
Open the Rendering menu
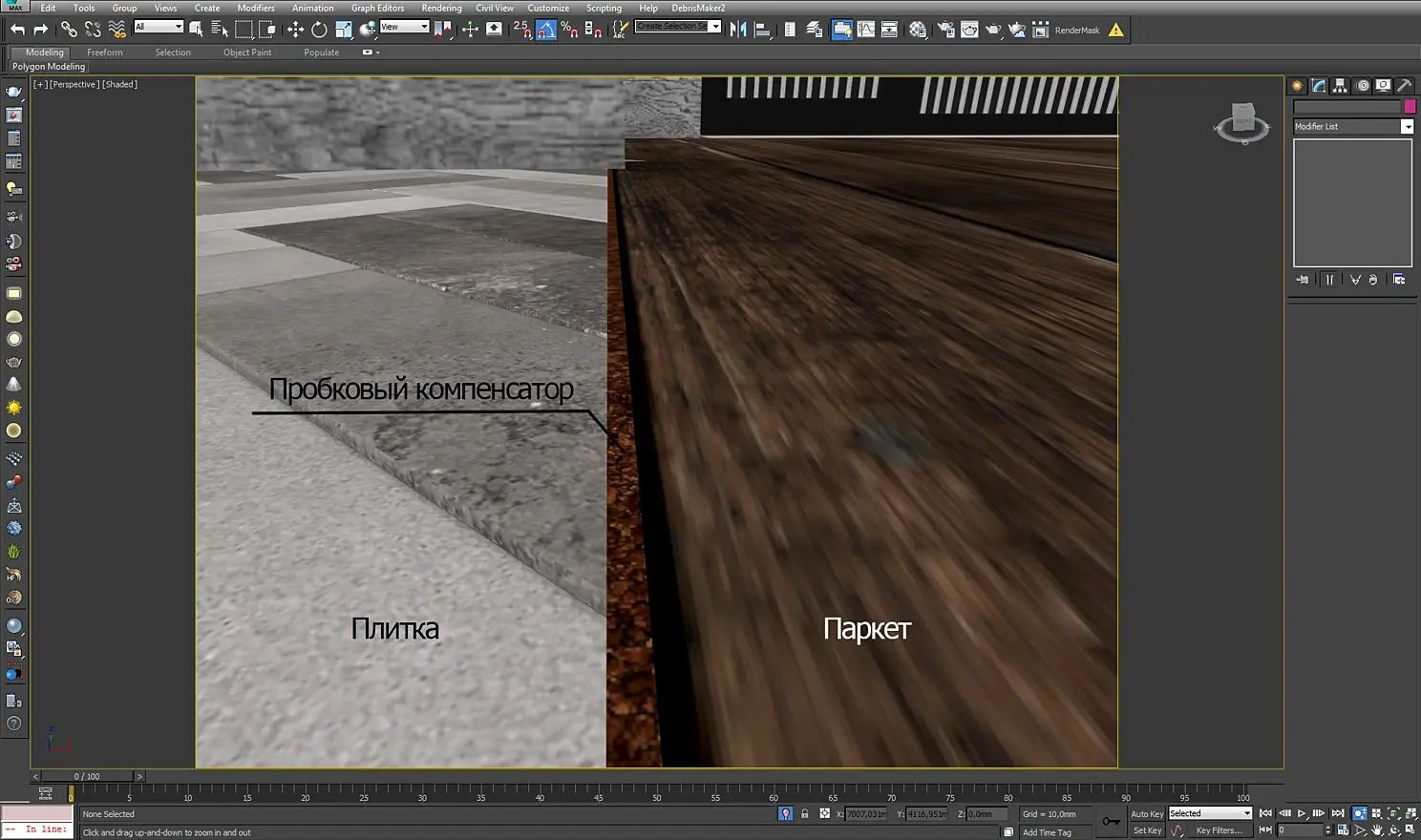441,8
